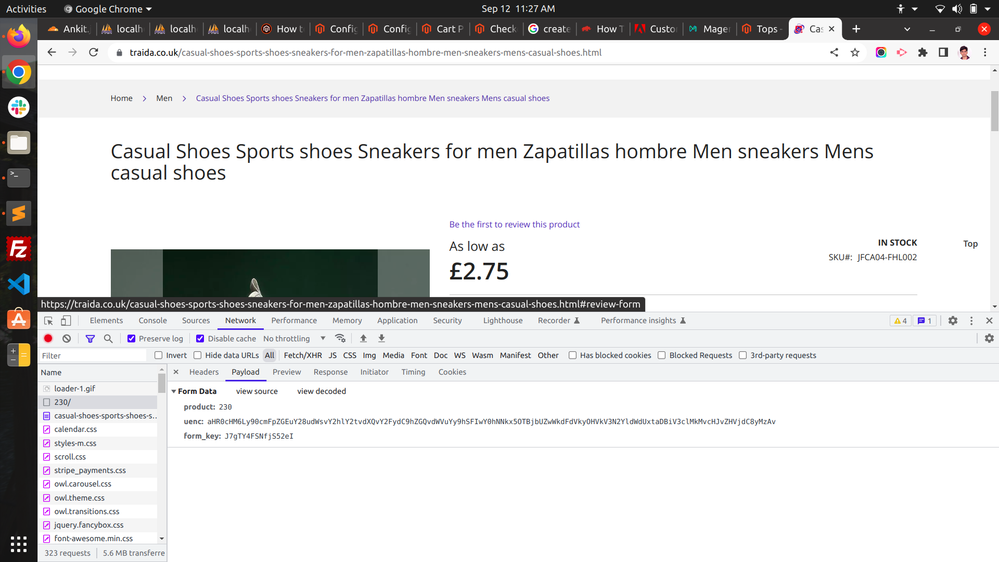Click the import HAR upload icon
Image resolution: width=999 pixels, height=562 pixels.
coord(363,339)
